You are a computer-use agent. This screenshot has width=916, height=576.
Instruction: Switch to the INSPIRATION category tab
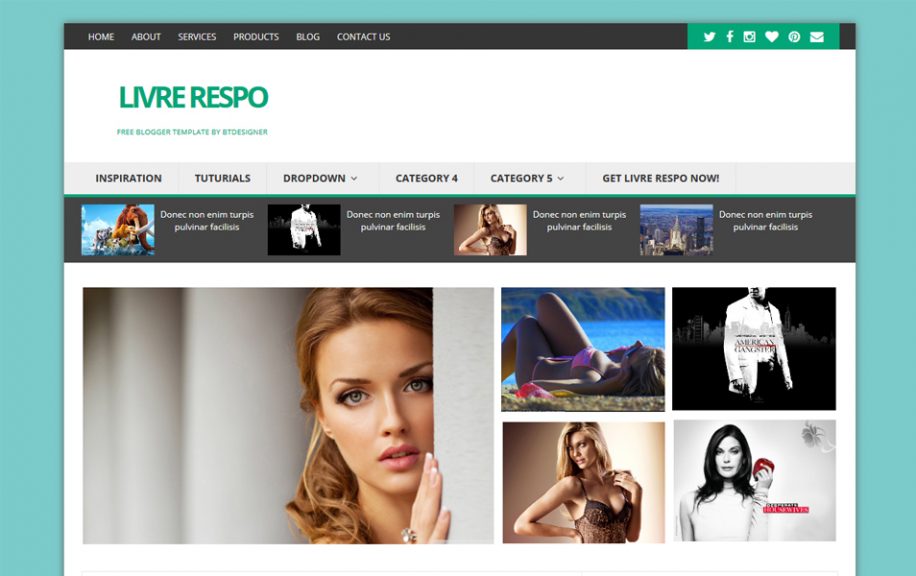click(x=129, y=177)
